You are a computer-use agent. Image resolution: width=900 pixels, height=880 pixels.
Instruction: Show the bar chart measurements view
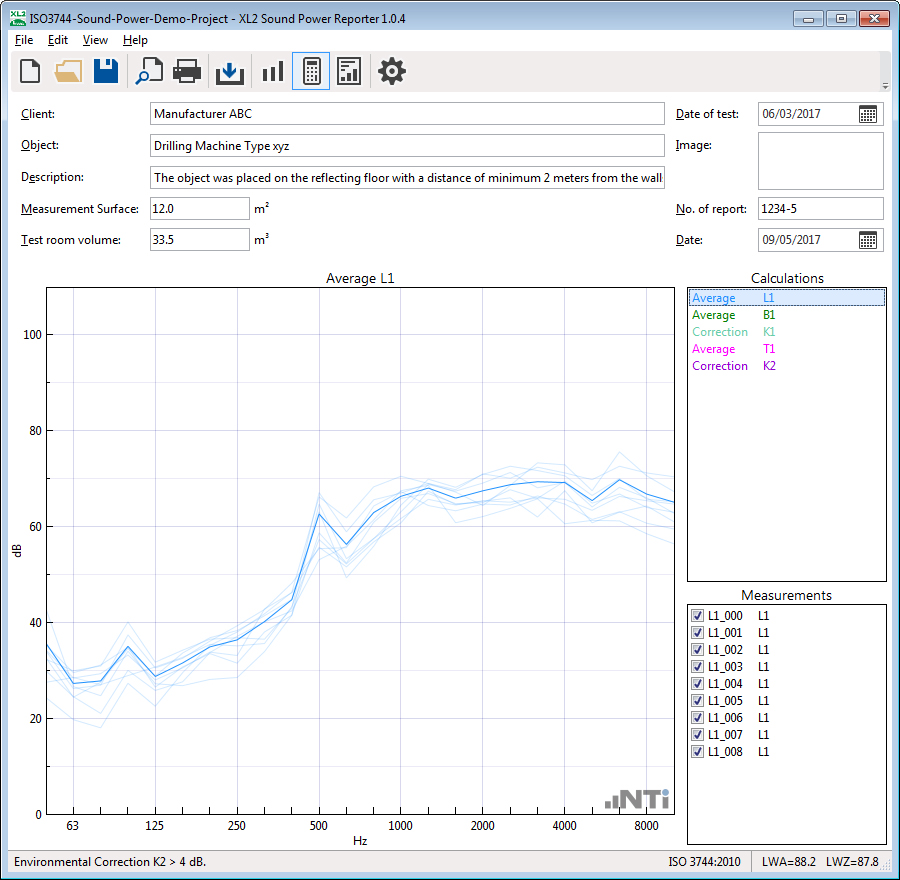pos(273,71)
